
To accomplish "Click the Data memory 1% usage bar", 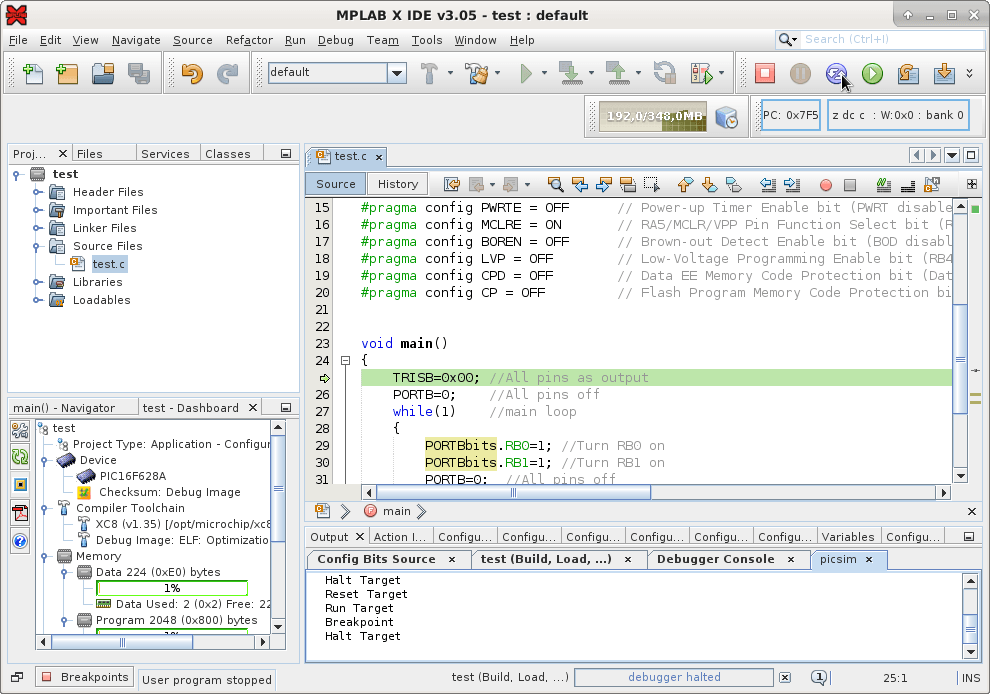I will coord(172,588).
